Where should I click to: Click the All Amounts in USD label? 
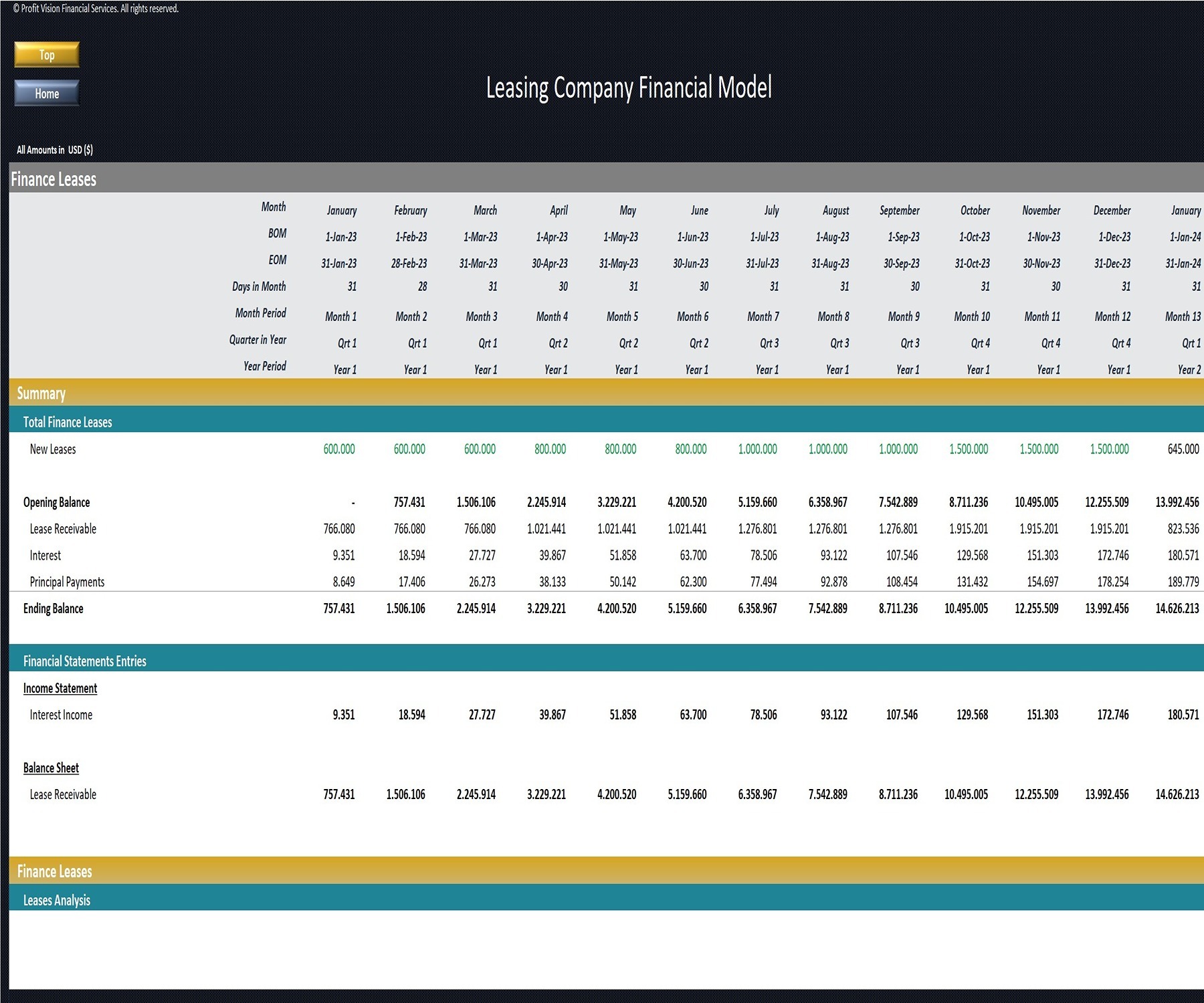(x=56, y=150)
